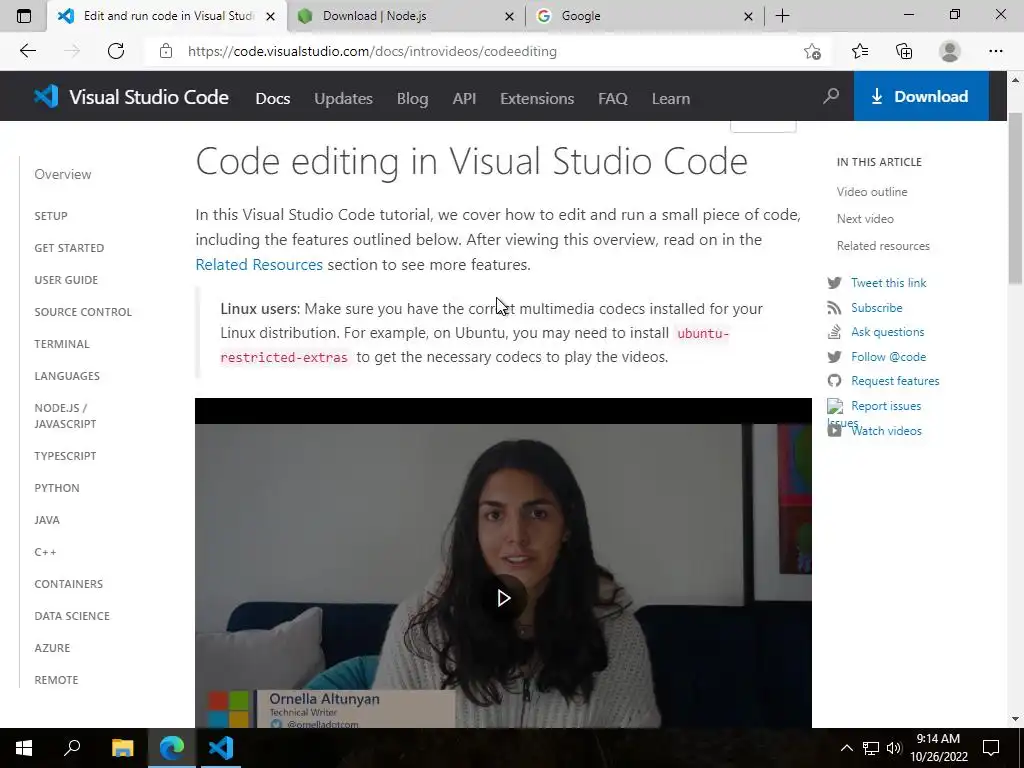Expand the AZURE sidebar section
Screen dimensions: 1024x768
pyautogui.click(x=52, y=648)
